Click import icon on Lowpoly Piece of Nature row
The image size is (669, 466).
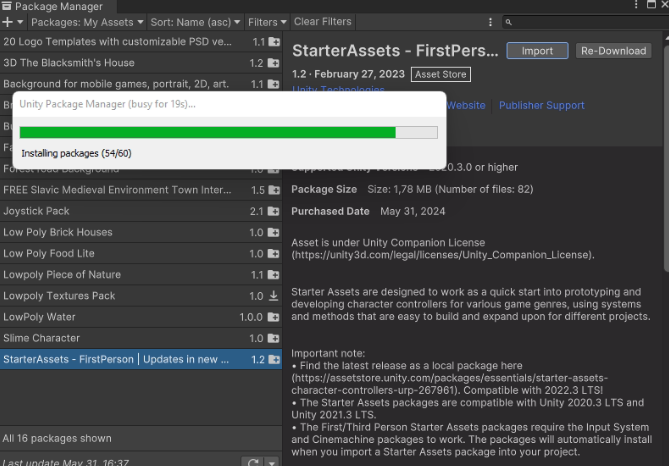coord(273,275)
